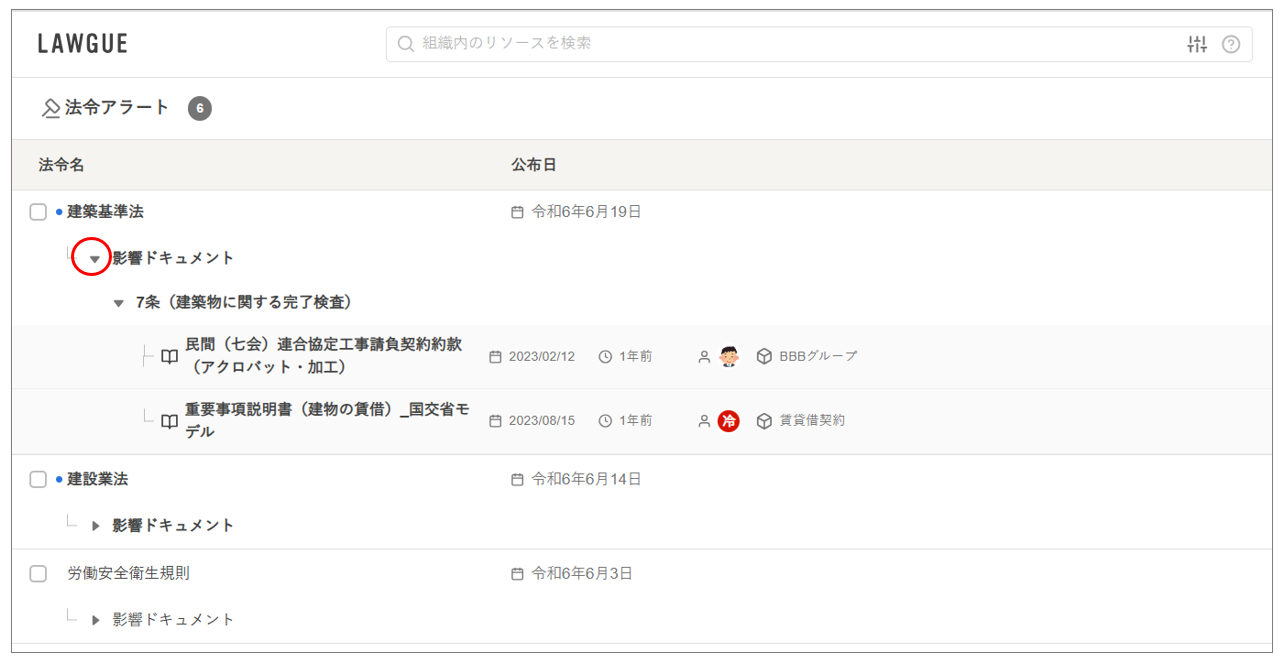Click the help question mark icon
The width and height of the screenshot is (1284, 661).
click(x=1231, y=44)
